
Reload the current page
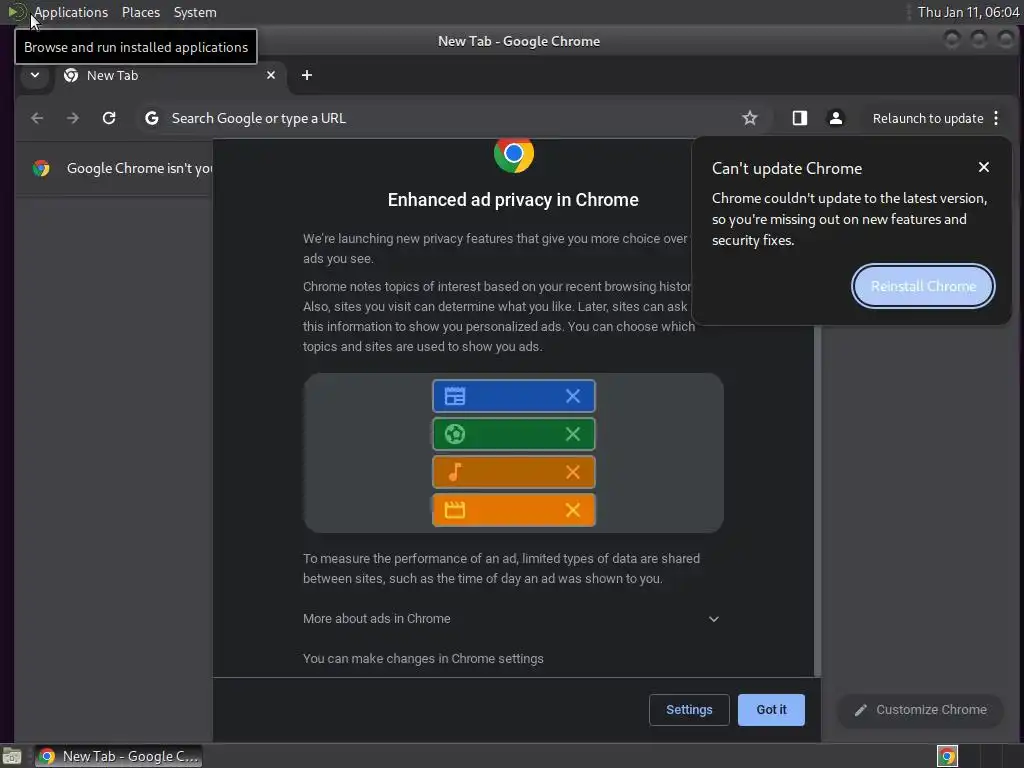pyautogui.click(x=109, y=118)
